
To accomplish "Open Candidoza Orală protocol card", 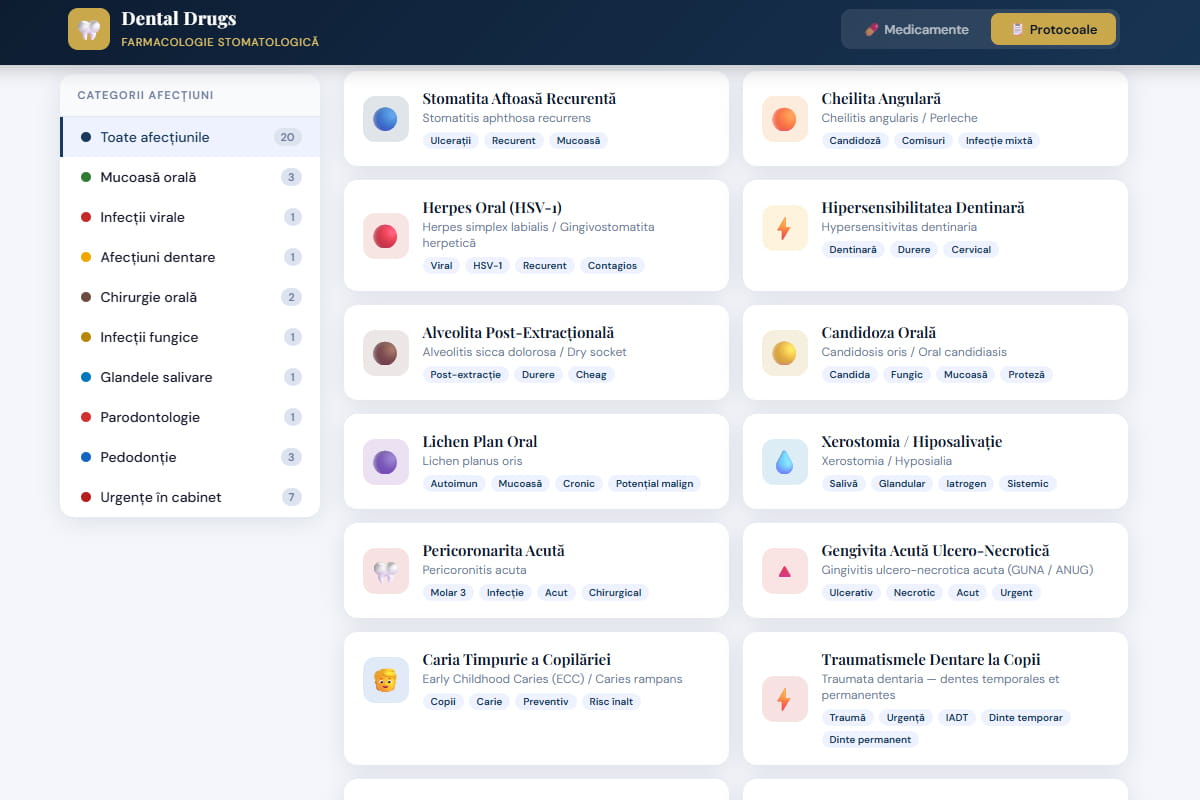I will coord(935,353).
